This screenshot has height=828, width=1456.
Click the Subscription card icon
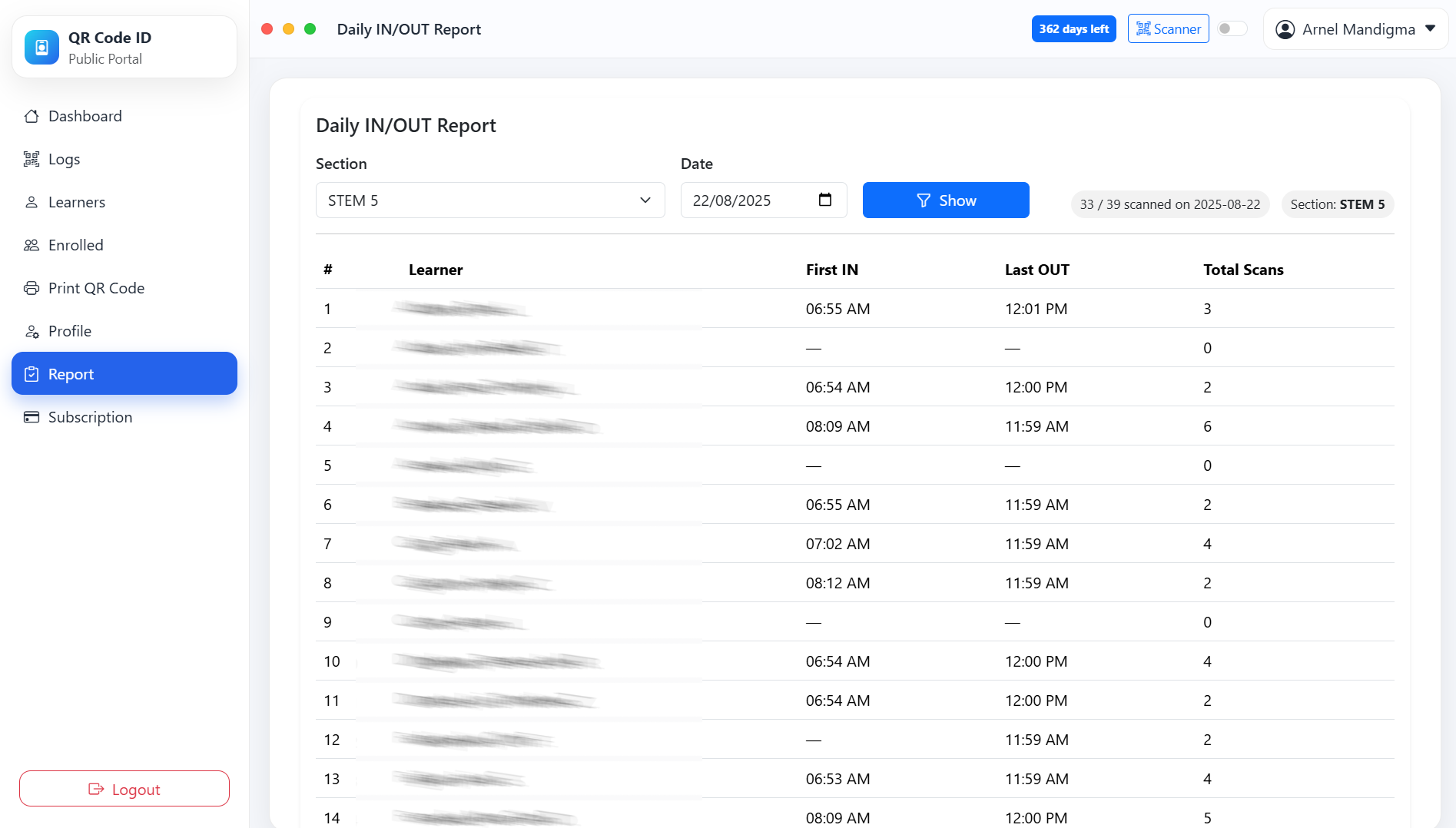tap(32, 417)
